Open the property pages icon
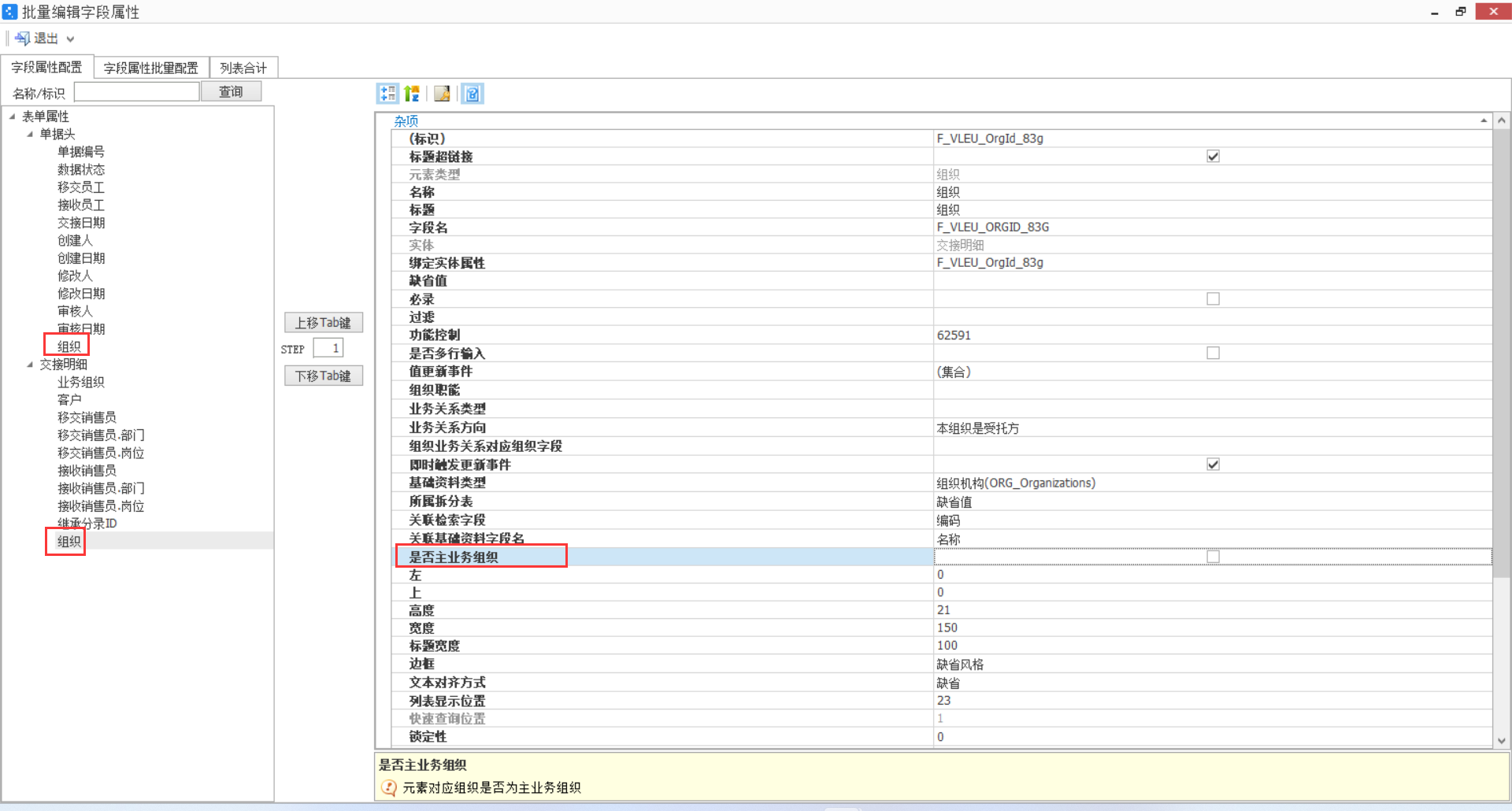This screenshot has width=1512, height=811. pyautogui.click(x=443, y=94)
